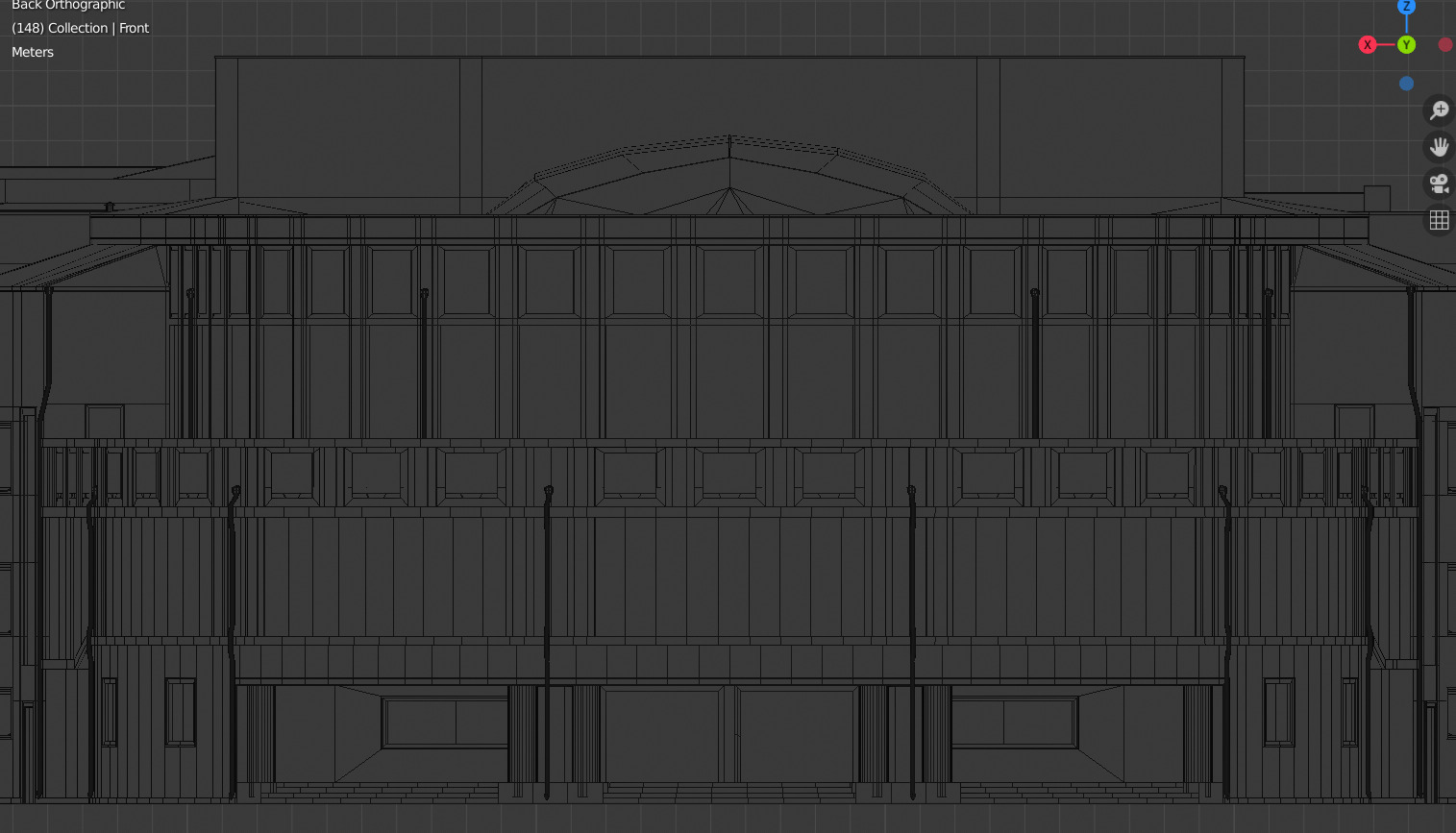Click the green Y axis gizmo handle
Screen dimensions: 1456x833
(x=1406, y=44)
